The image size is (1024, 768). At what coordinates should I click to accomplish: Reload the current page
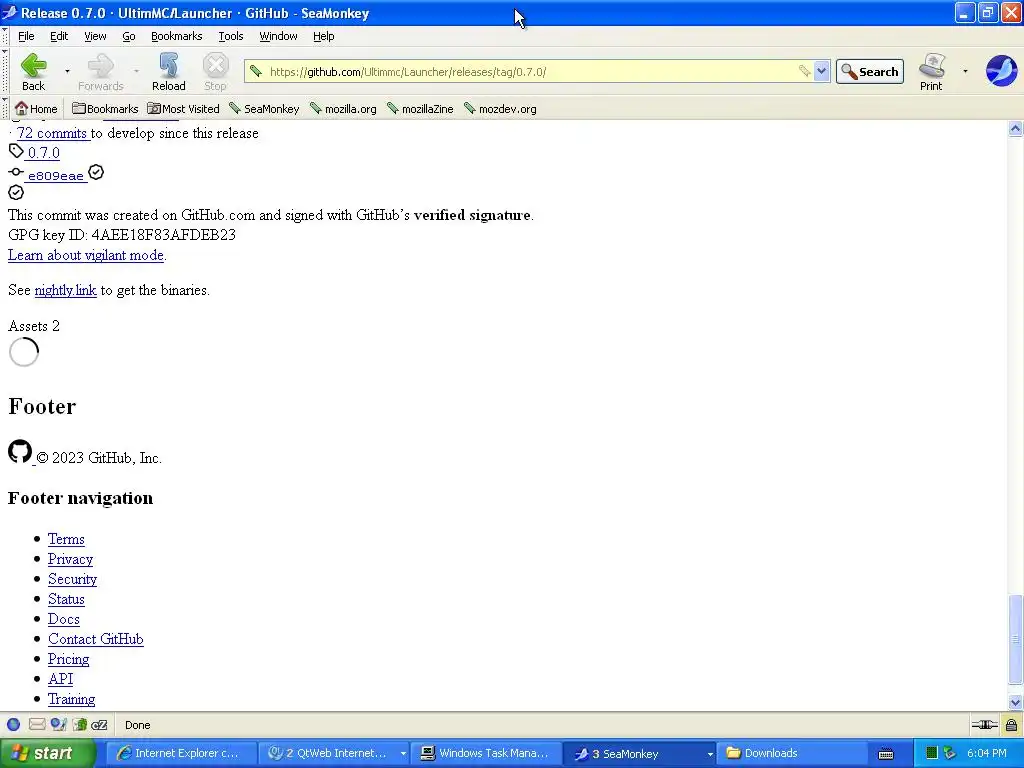point(168,72)
